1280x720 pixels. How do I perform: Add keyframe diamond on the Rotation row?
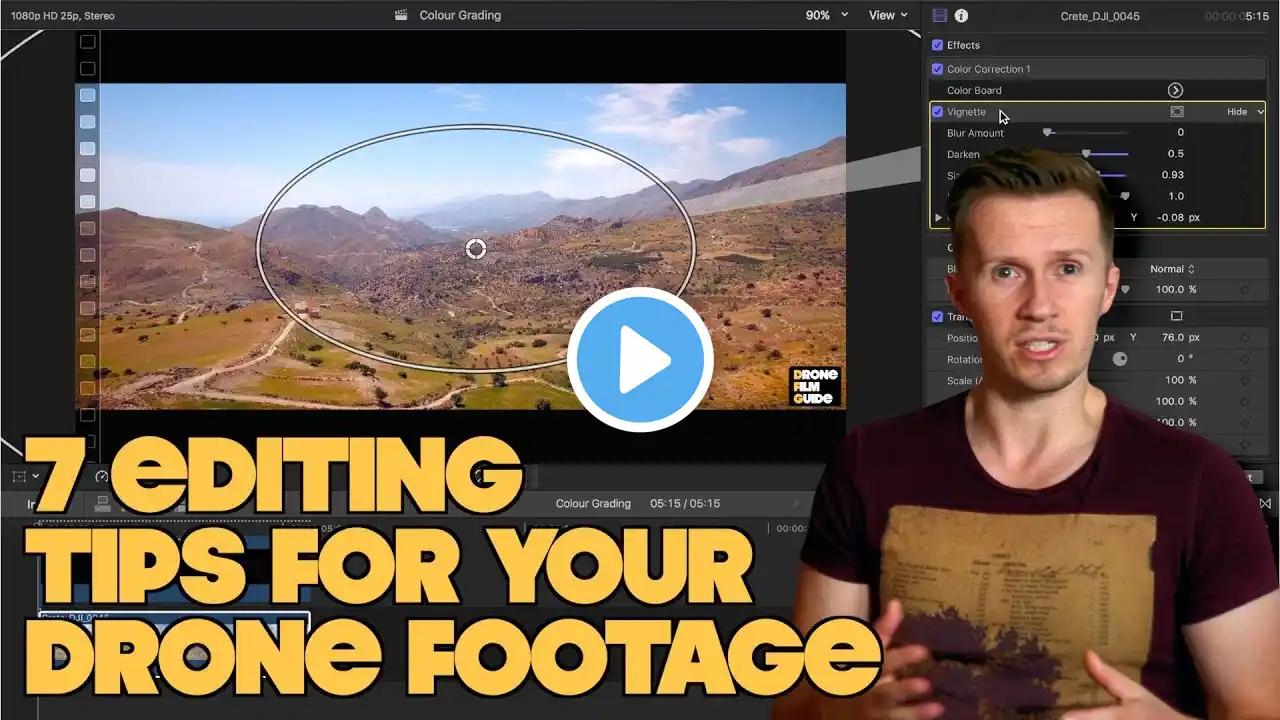(x=1245, y=359)
